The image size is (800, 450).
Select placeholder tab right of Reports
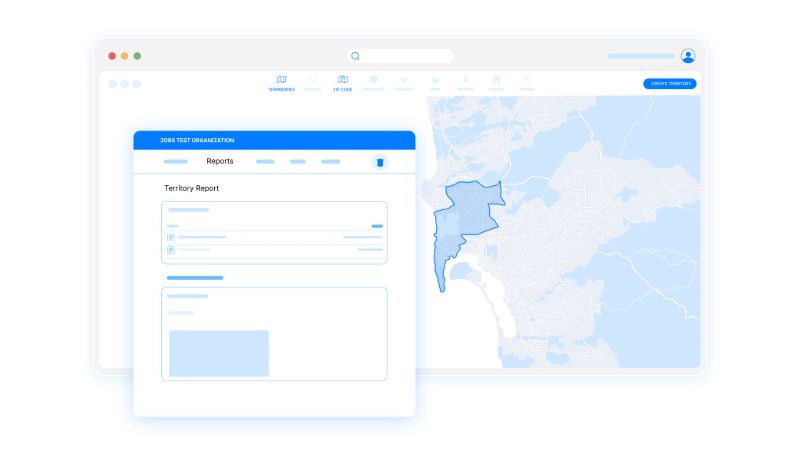pos(265,161)
